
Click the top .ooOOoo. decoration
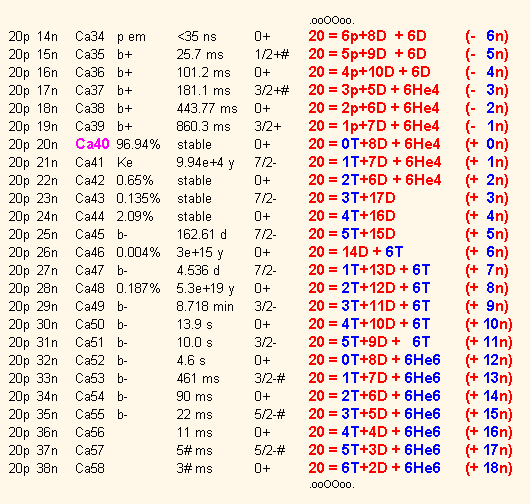pos(332,21)
